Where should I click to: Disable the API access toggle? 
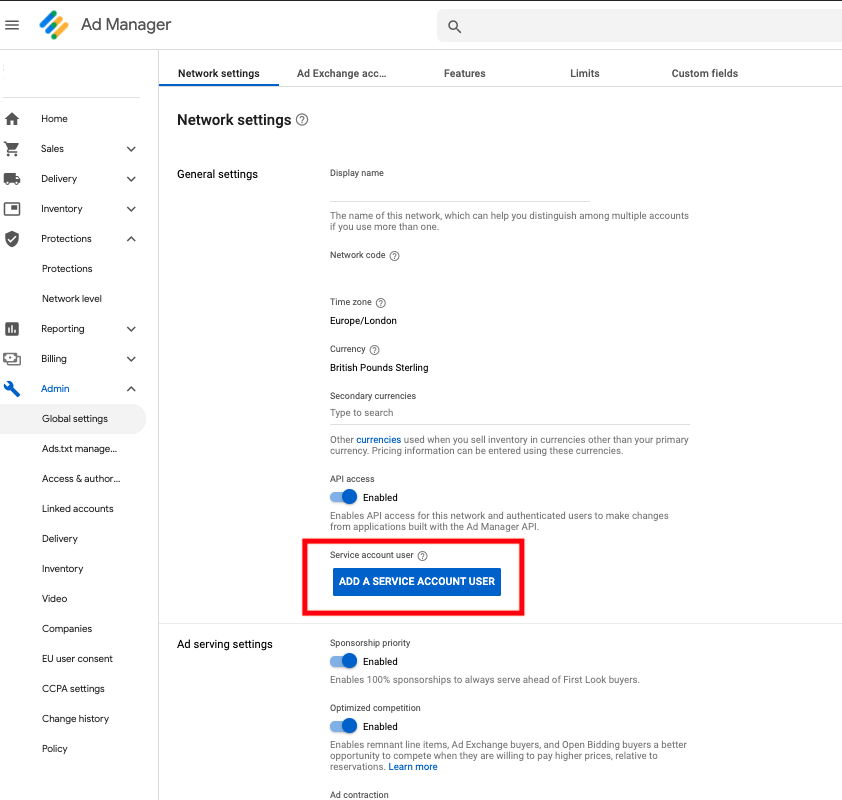344,497
